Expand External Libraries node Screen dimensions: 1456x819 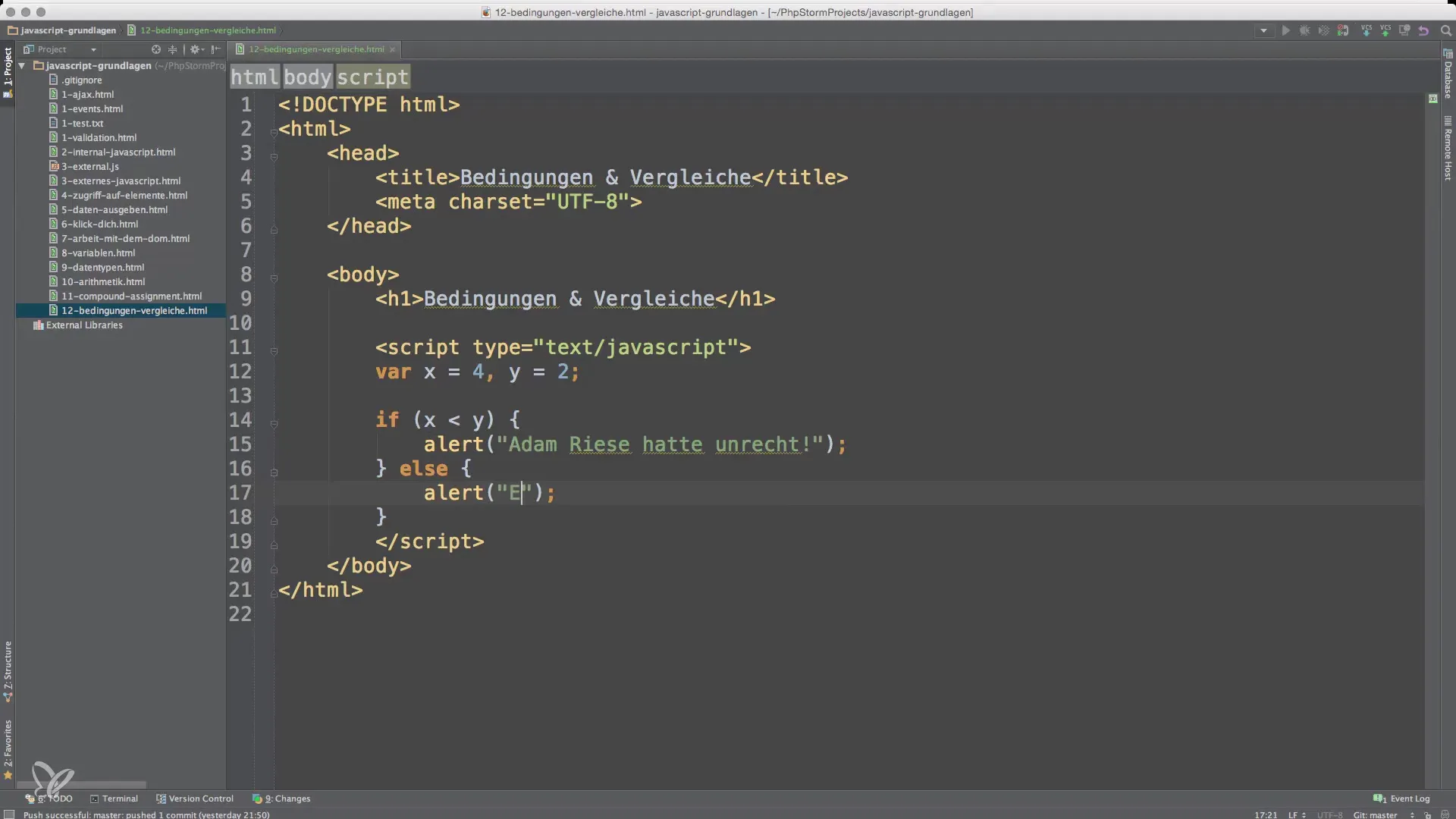tap(78, 325)
